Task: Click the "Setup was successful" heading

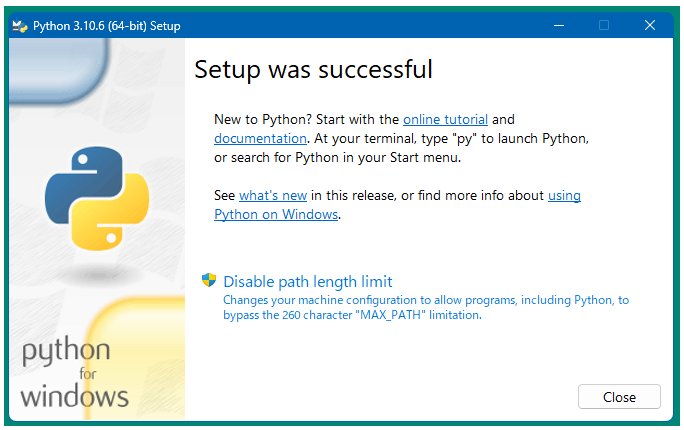Action: click(x=313, y=69)
